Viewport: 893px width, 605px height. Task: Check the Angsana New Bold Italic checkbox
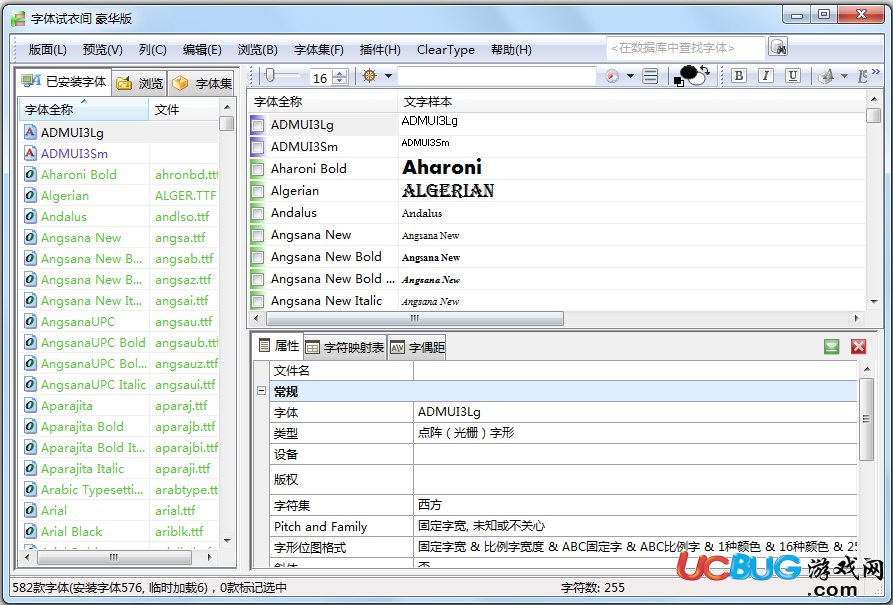click(258, 279)
